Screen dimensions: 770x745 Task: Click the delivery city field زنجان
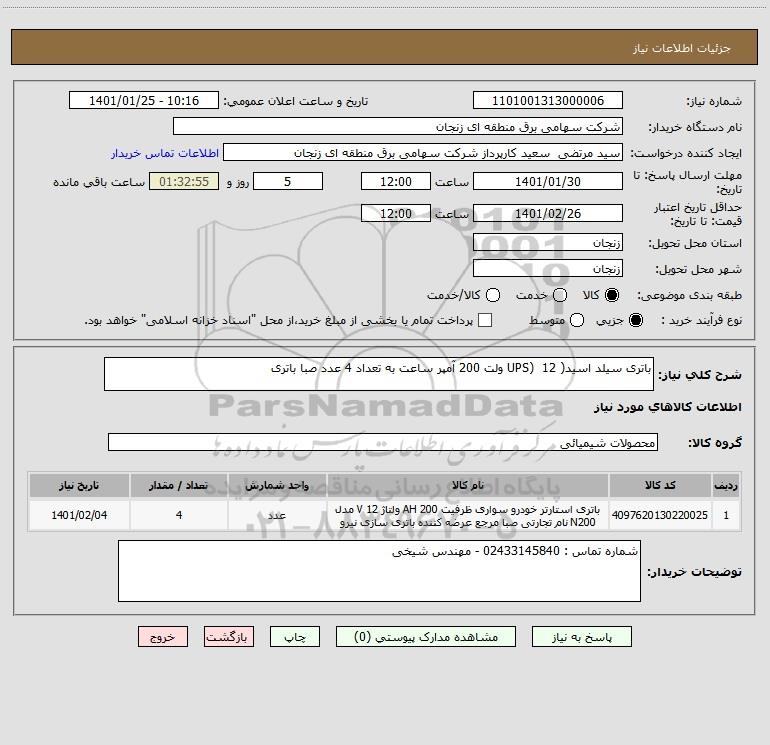tap(548, 268)
